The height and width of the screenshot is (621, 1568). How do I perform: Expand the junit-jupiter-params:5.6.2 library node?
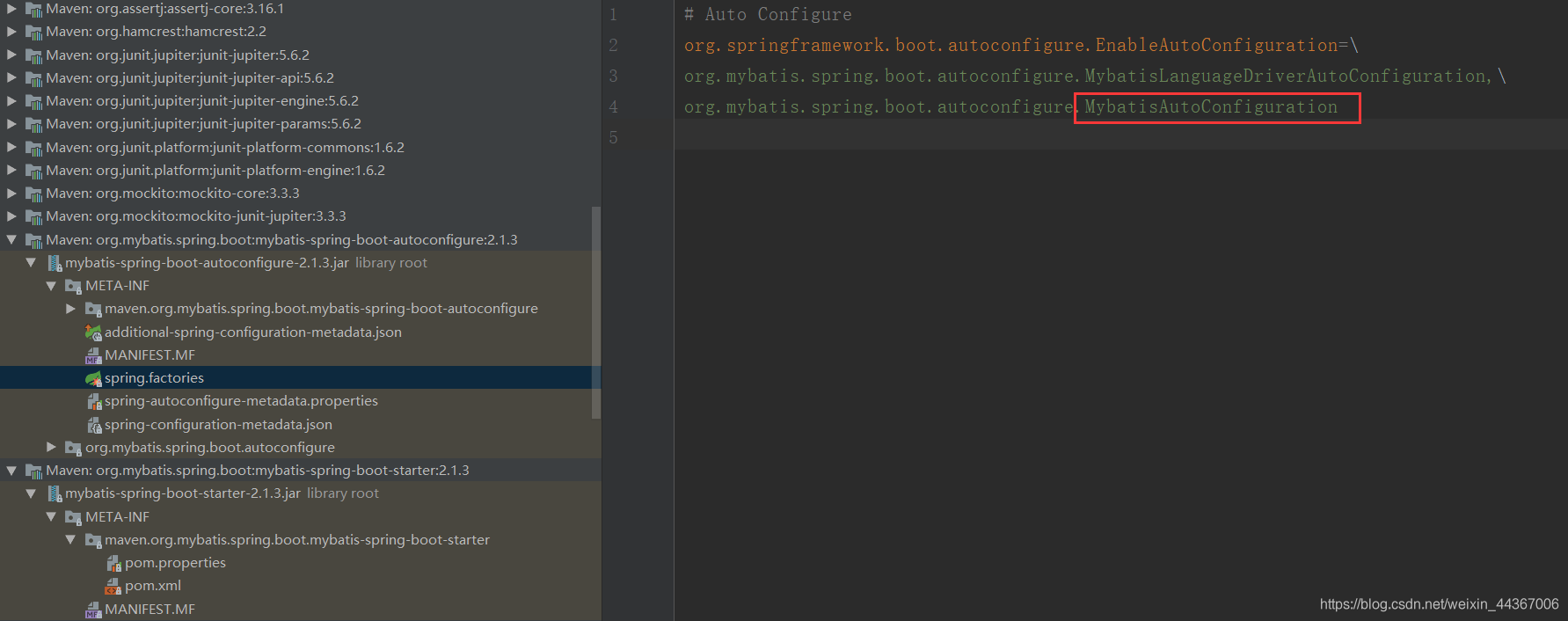[x=11, y=123]
